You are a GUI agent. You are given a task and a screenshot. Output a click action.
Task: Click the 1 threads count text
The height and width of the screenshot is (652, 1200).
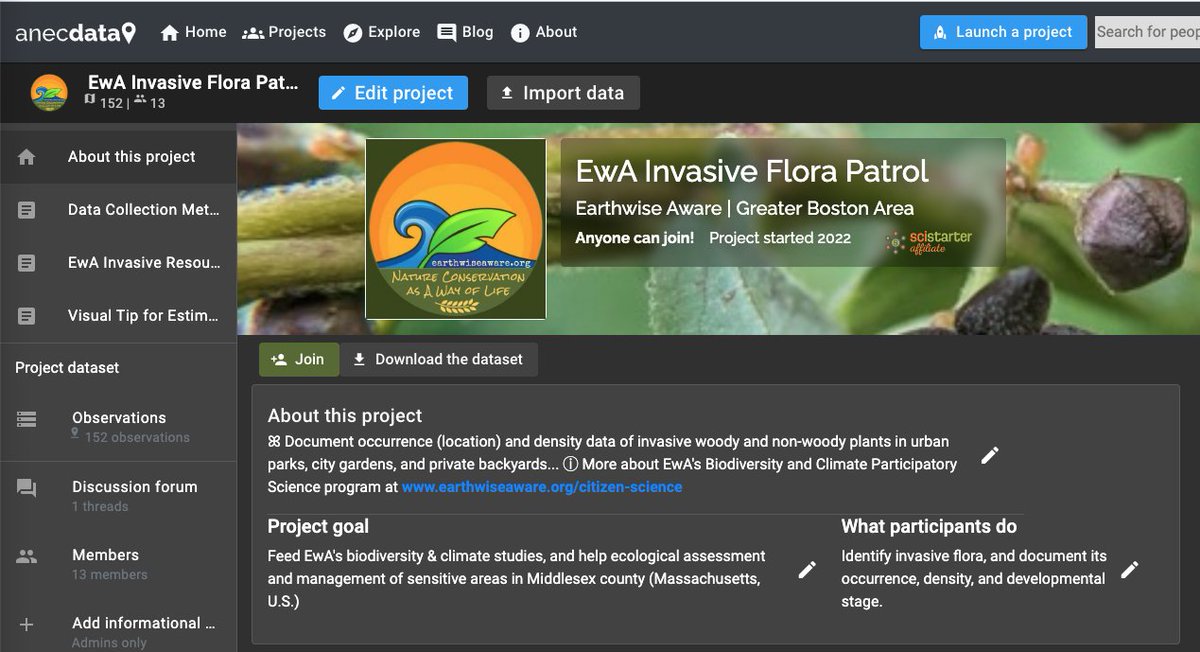tap(100, 506)
